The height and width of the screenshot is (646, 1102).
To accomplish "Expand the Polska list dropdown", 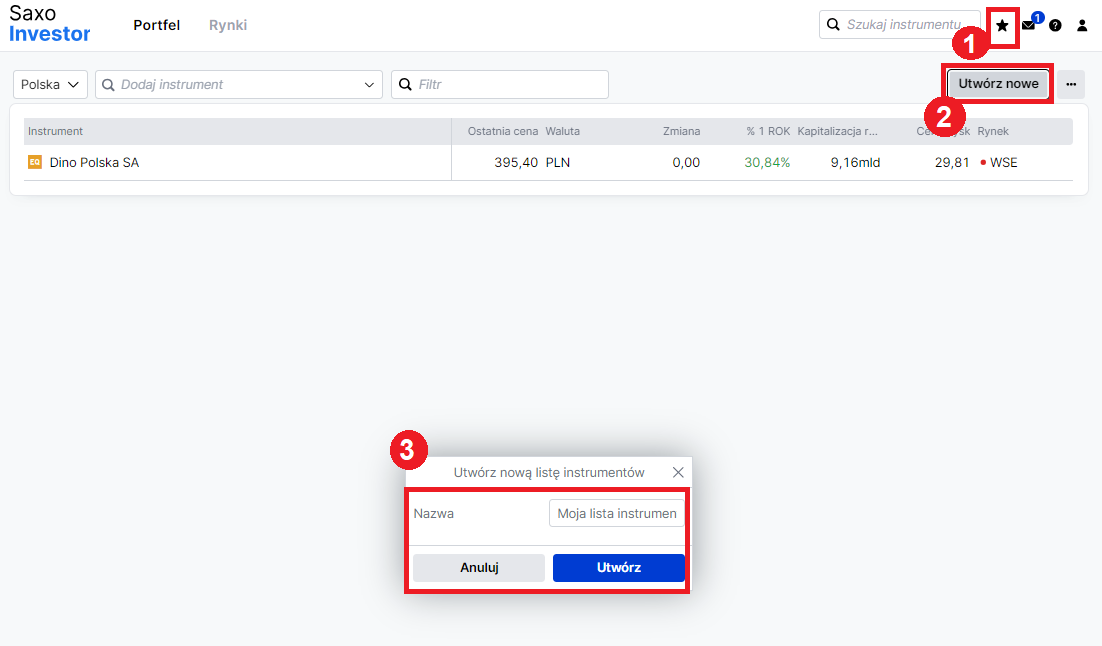I will 50,85.
